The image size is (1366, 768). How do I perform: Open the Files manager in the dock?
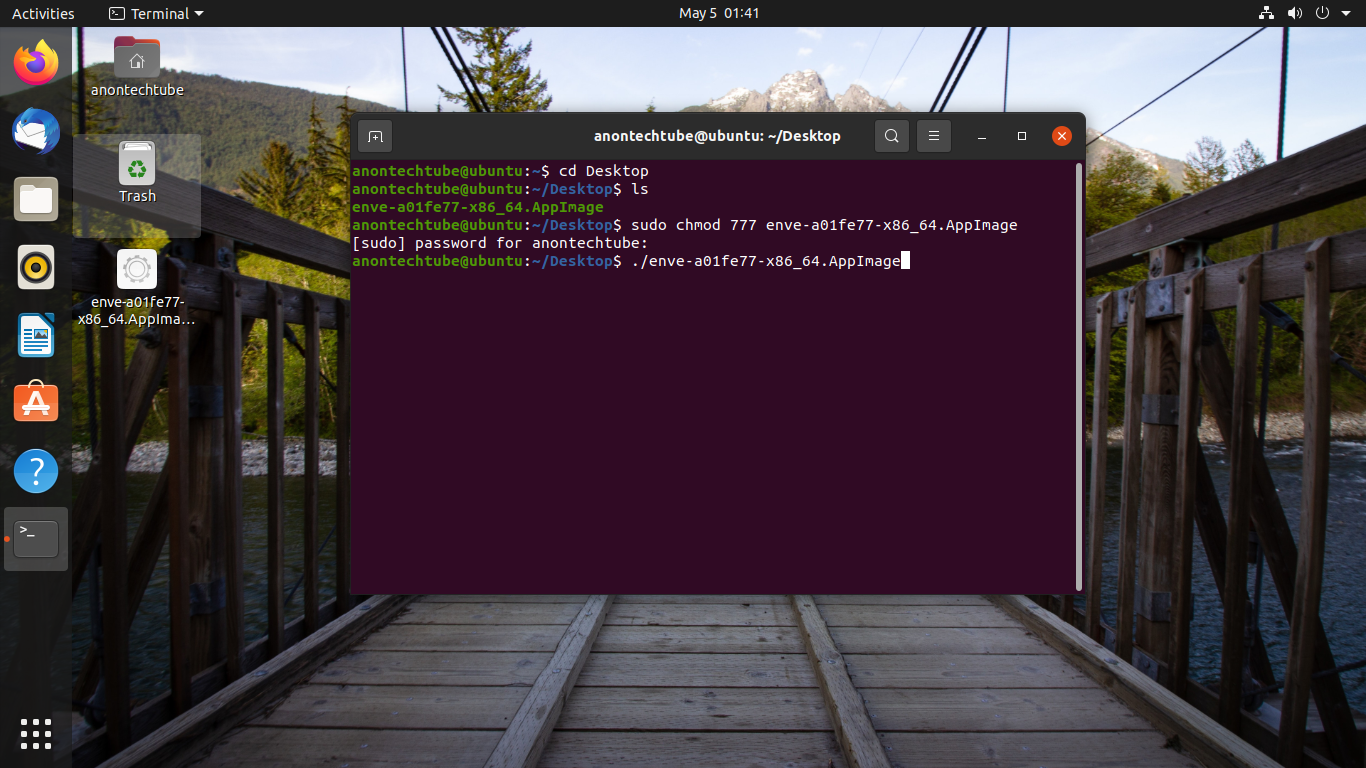[36, 199]
